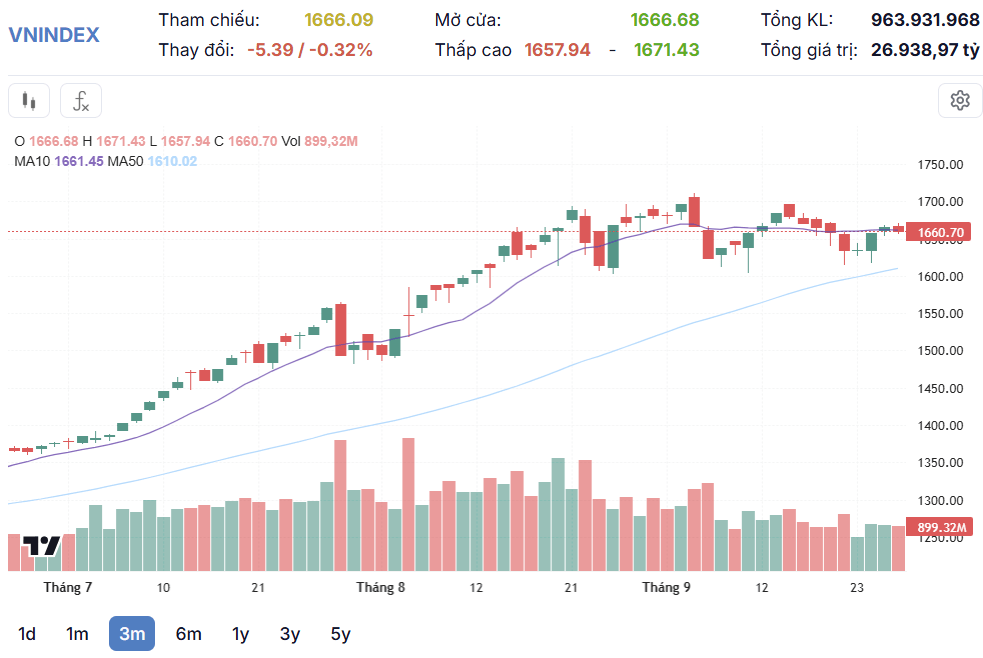Viewport: 983px width, 658px height.
Task: Click the Tháng 9 timeline label
Action: click(x=666, y=587)
